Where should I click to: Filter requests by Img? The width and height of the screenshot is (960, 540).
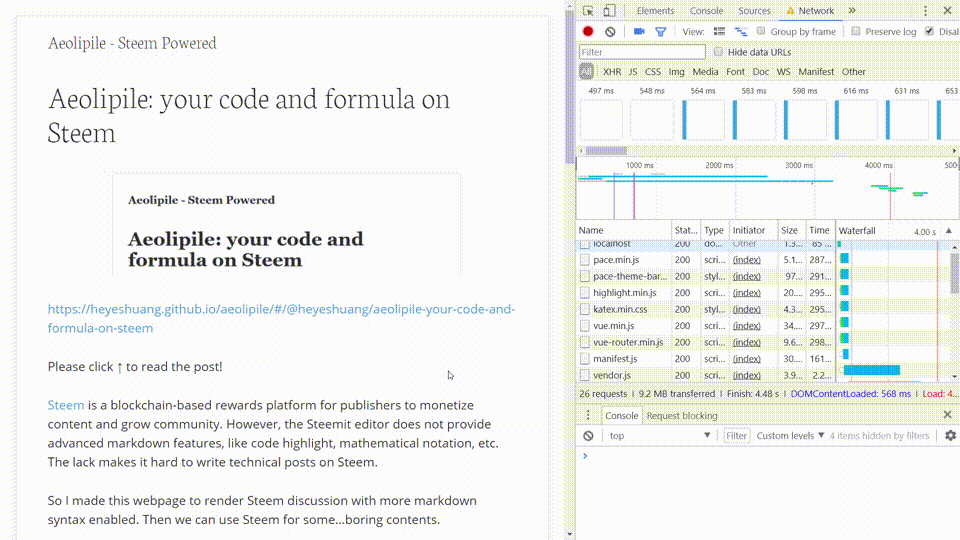click(677, 72)
